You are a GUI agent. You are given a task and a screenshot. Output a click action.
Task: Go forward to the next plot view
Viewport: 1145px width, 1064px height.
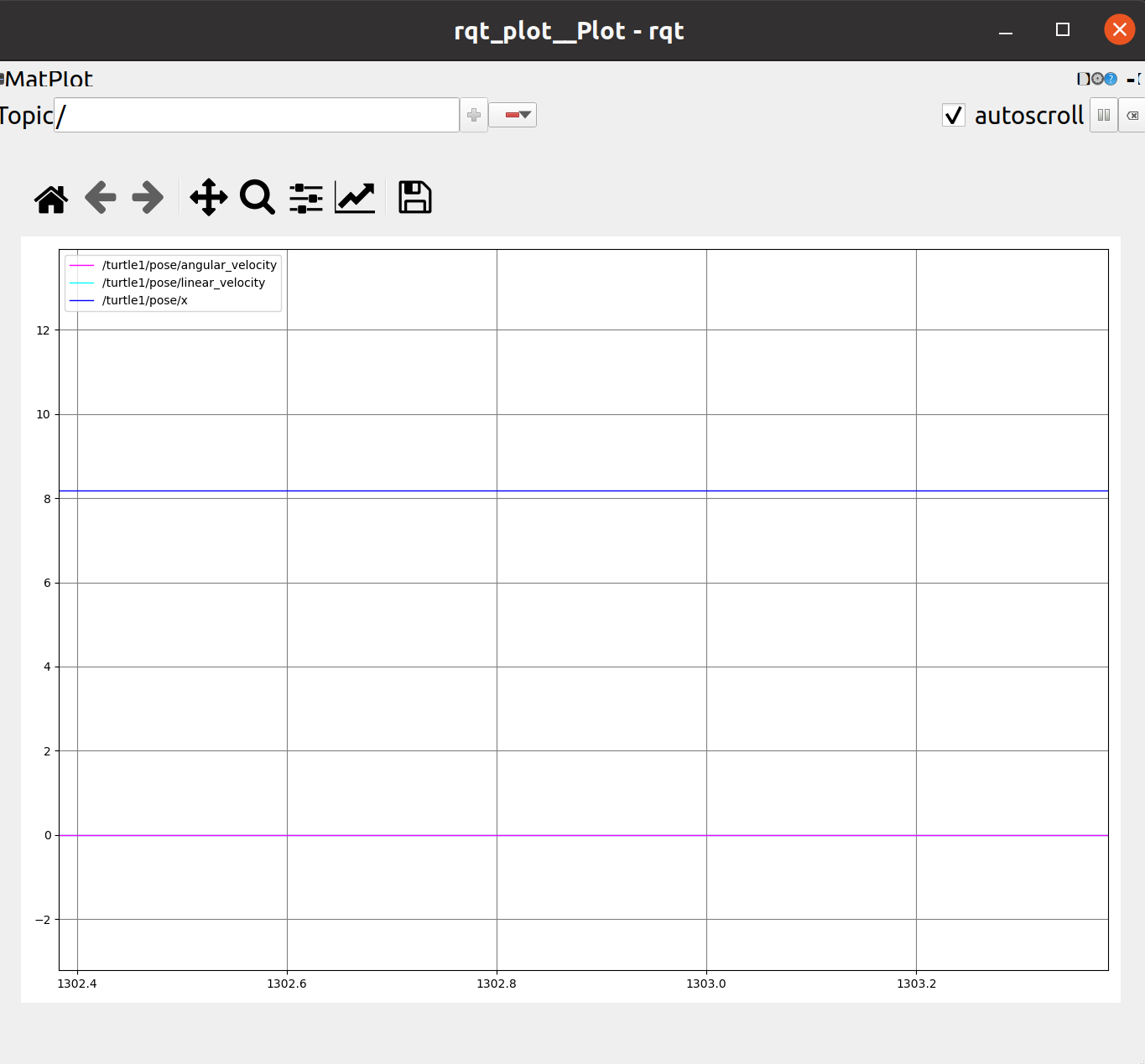pos(148,198)
